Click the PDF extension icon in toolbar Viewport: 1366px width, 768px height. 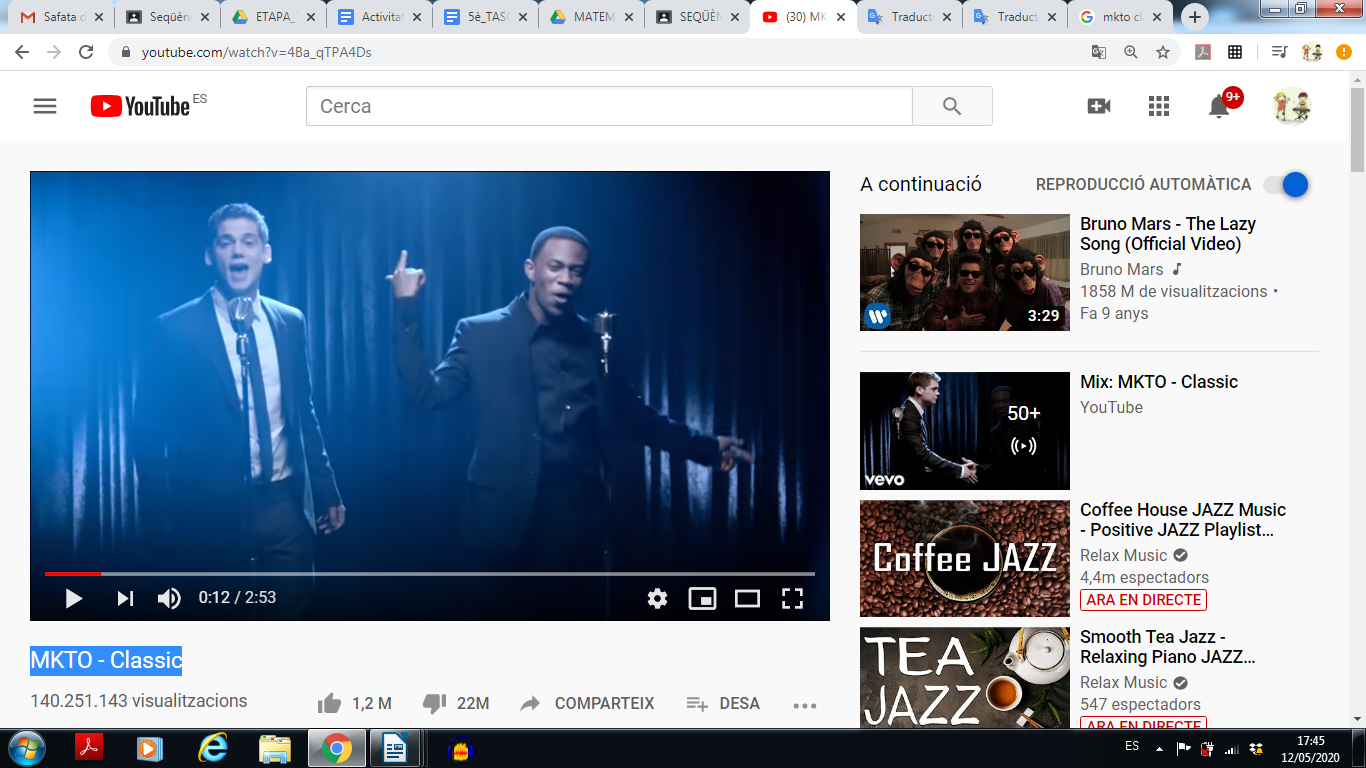tap(1203, 52)
